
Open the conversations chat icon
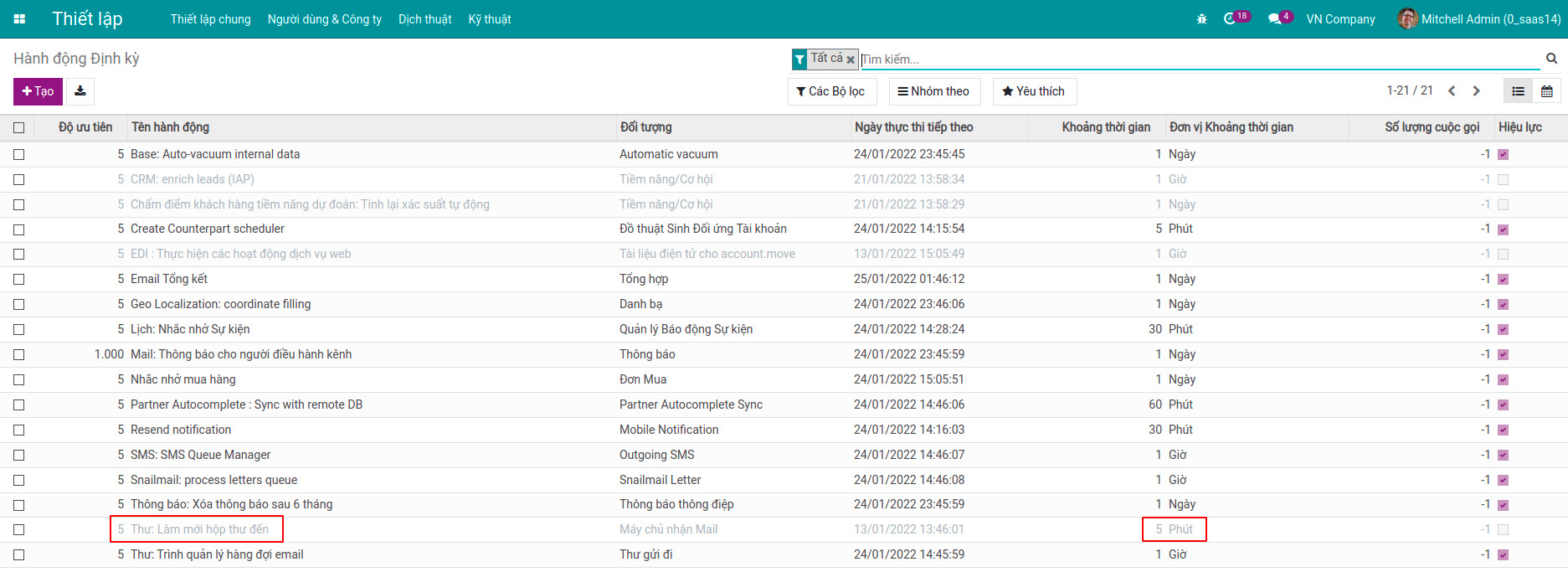(x=1274, y=18)
